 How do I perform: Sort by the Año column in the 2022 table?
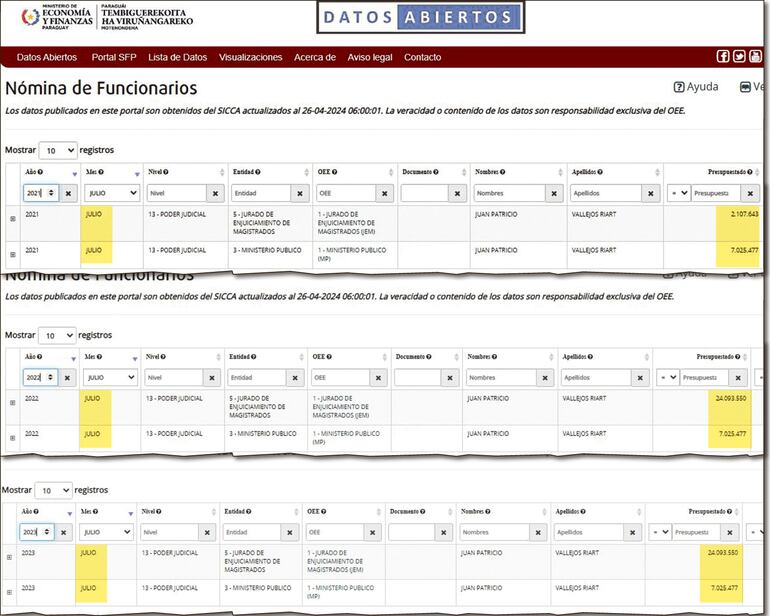point(73,357)
